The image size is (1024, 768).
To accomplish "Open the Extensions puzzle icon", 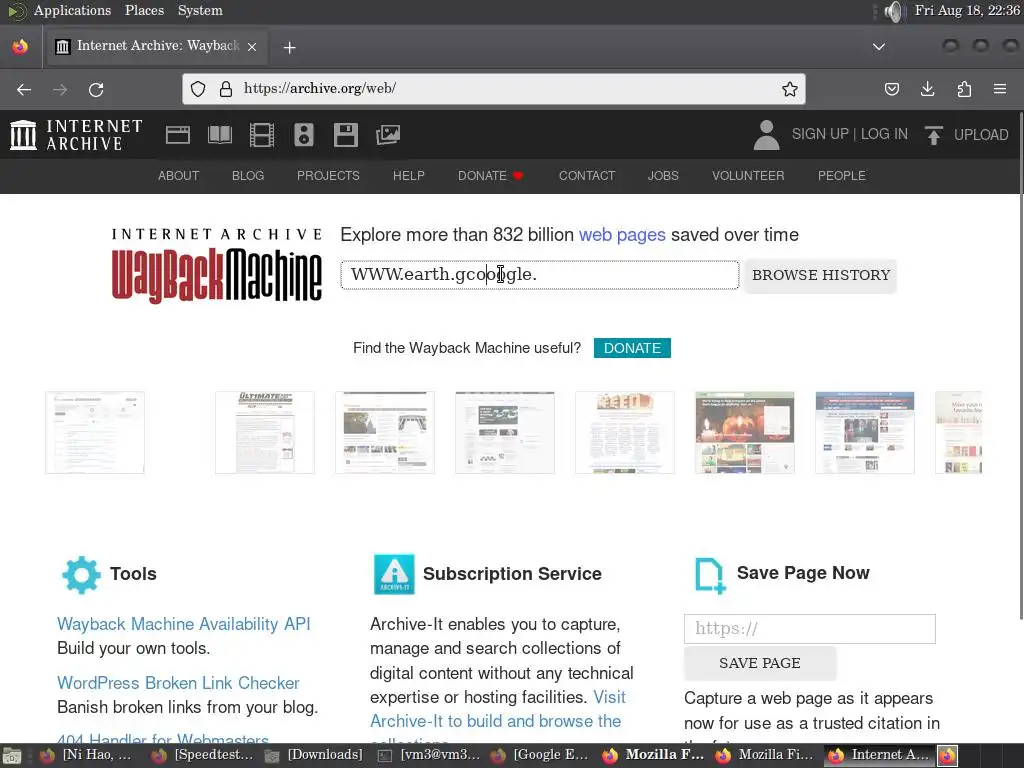I will [x=964, y=89].
